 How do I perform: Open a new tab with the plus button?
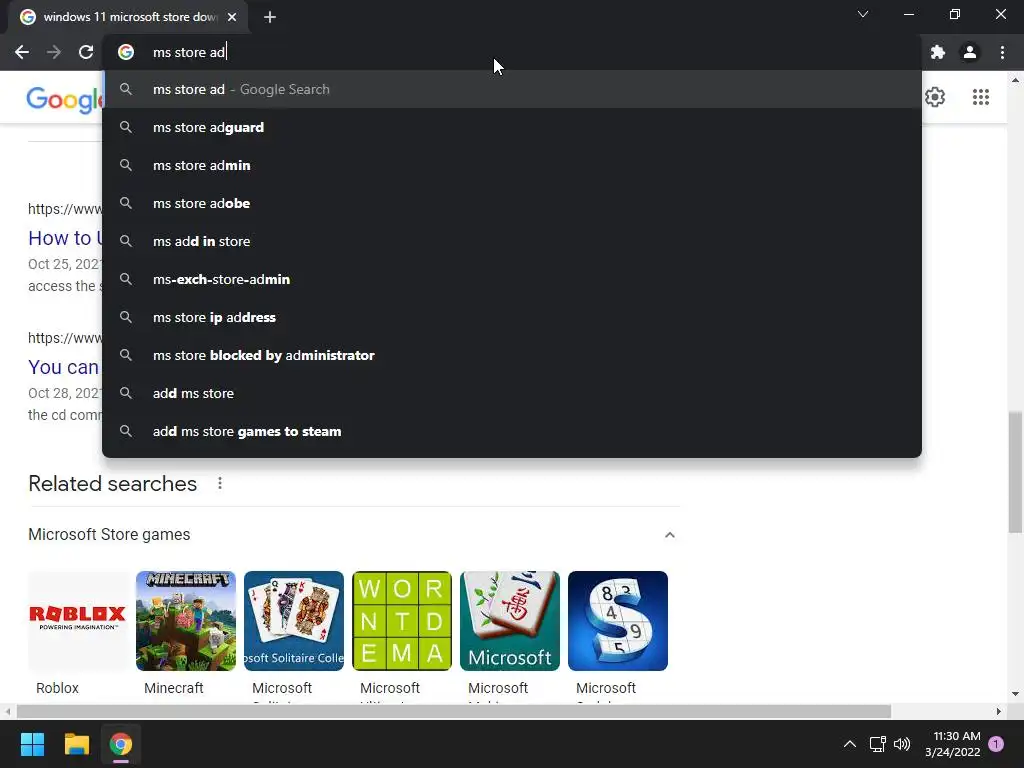pyautogui.click(x=270, y=17)
